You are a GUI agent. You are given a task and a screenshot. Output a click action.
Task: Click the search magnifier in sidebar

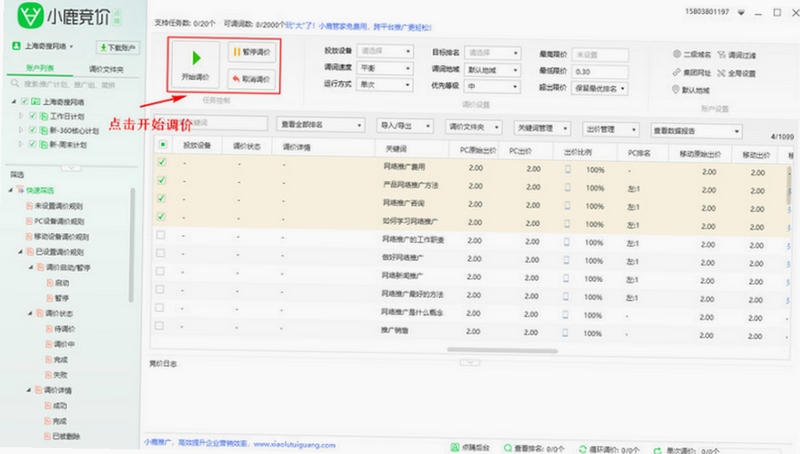point(15,84)
